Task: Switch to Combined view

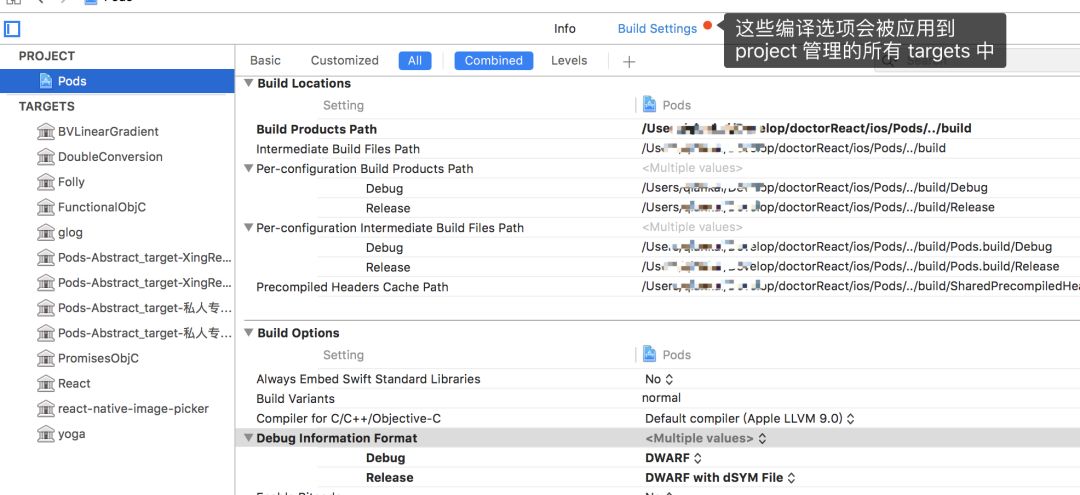Action: point(493,61)
